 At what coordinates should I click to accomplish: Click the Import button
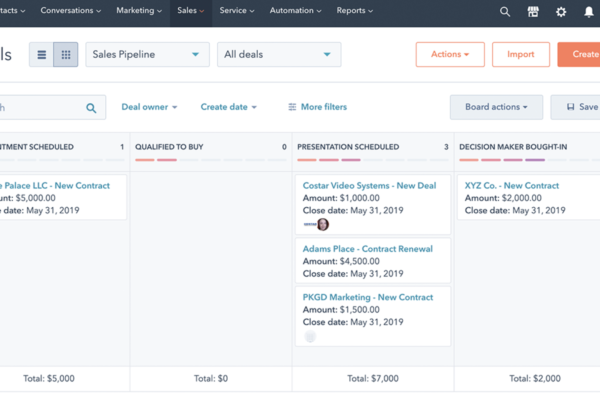(520, 55)
